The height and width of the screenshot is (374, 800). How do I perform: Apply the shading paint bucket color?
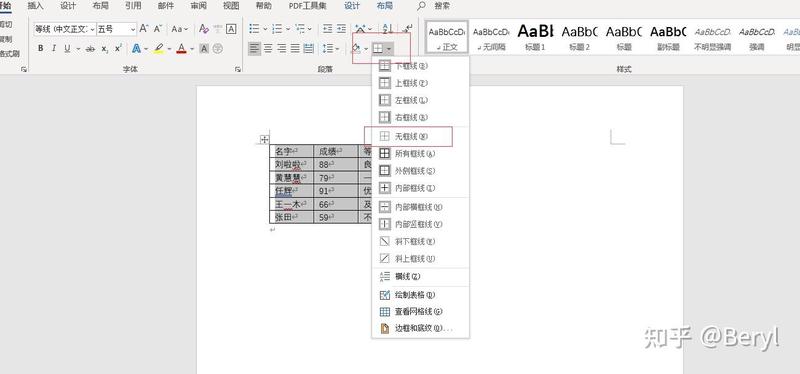tap(356, 48)
